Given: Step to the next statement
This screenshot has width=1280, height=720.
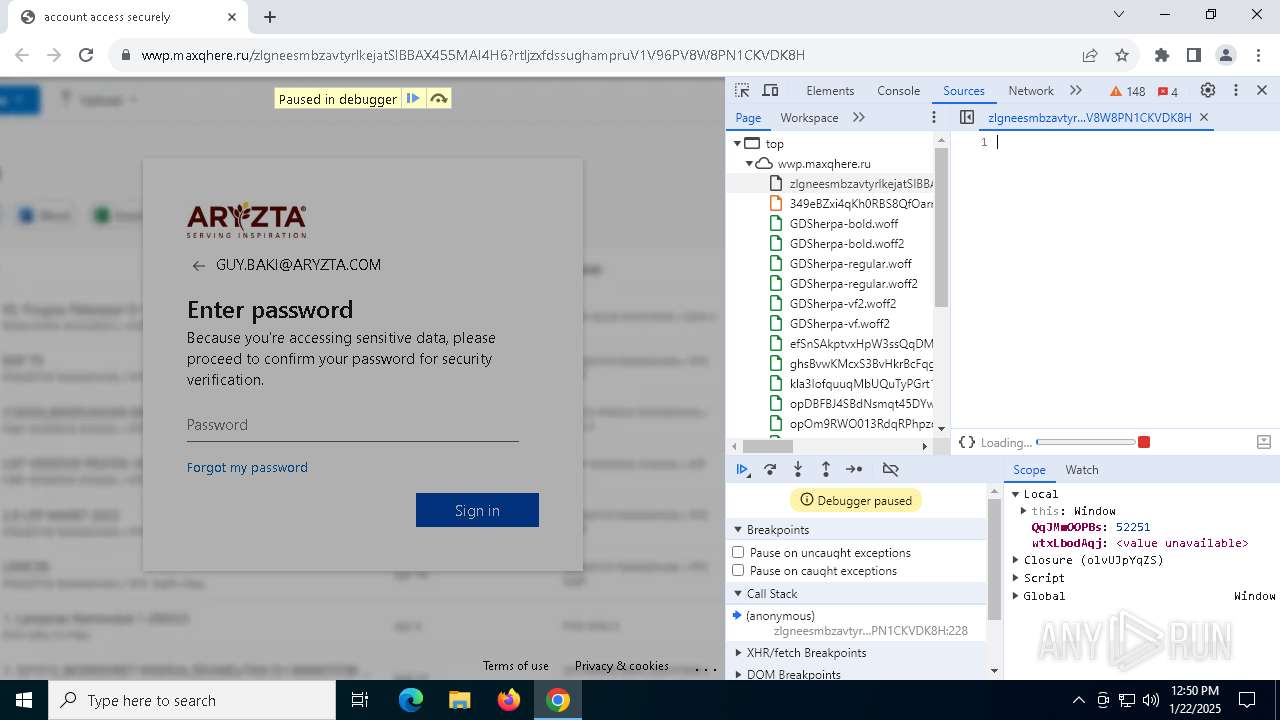Looking at the screenshot, I should (x=854, y=469).
